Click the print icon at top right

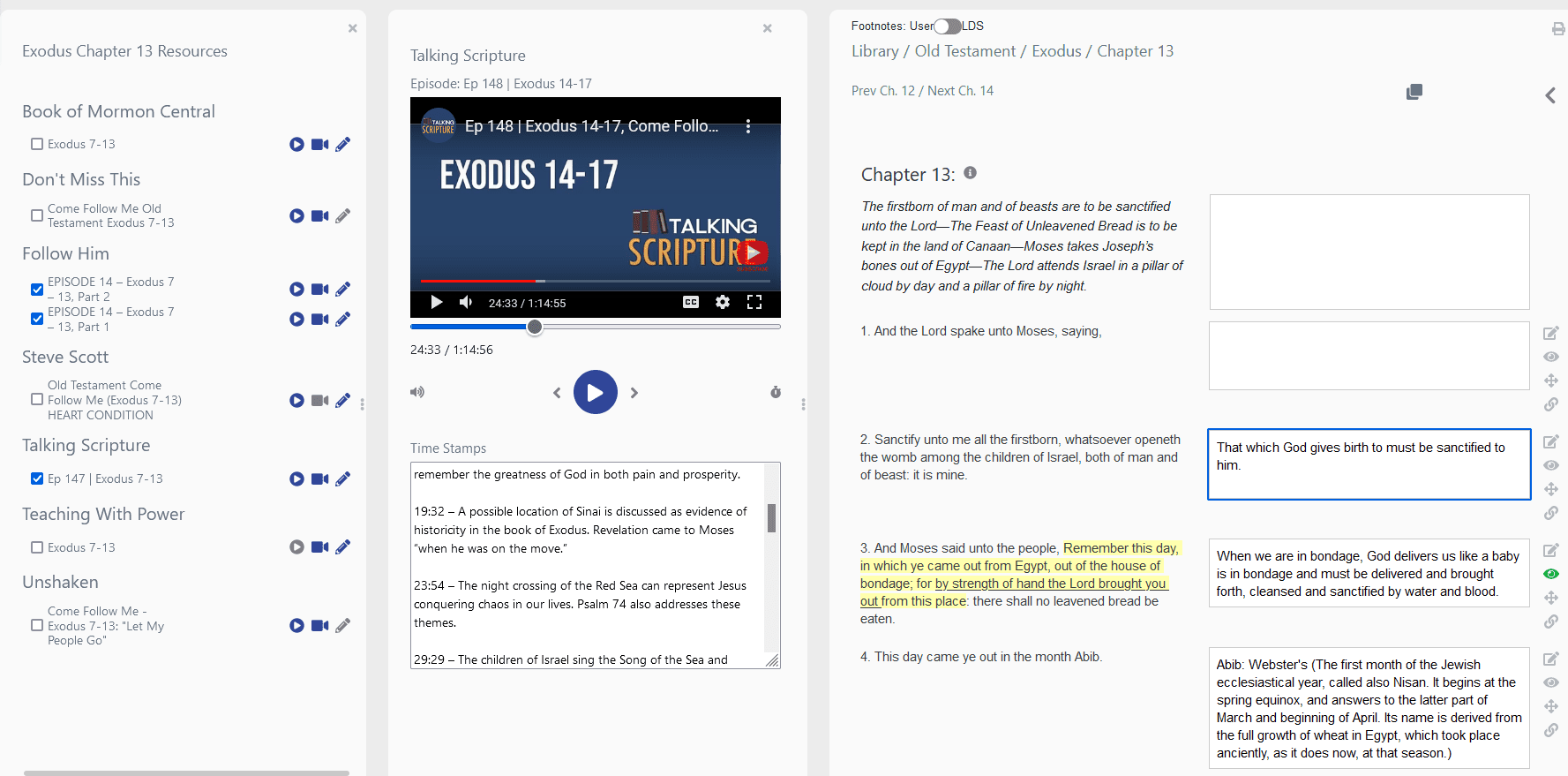(1558, 29)
